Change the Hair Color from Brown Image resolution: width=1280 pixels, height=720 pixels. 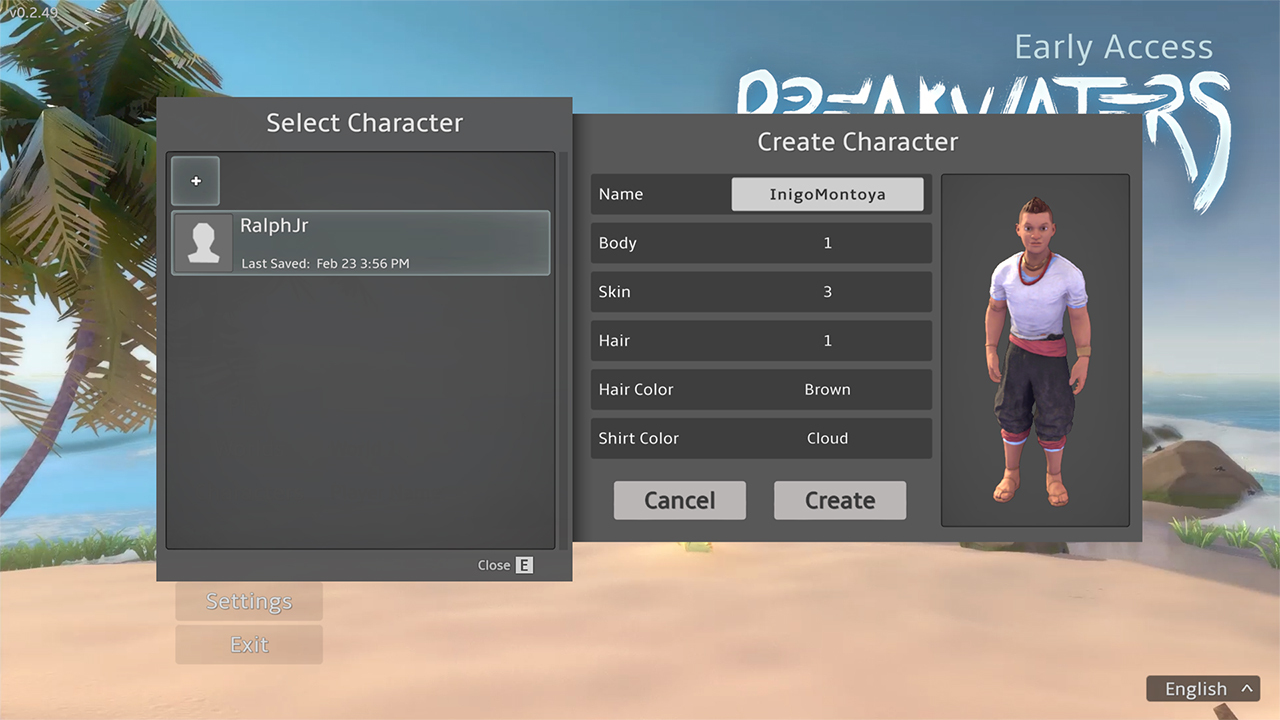827,389
